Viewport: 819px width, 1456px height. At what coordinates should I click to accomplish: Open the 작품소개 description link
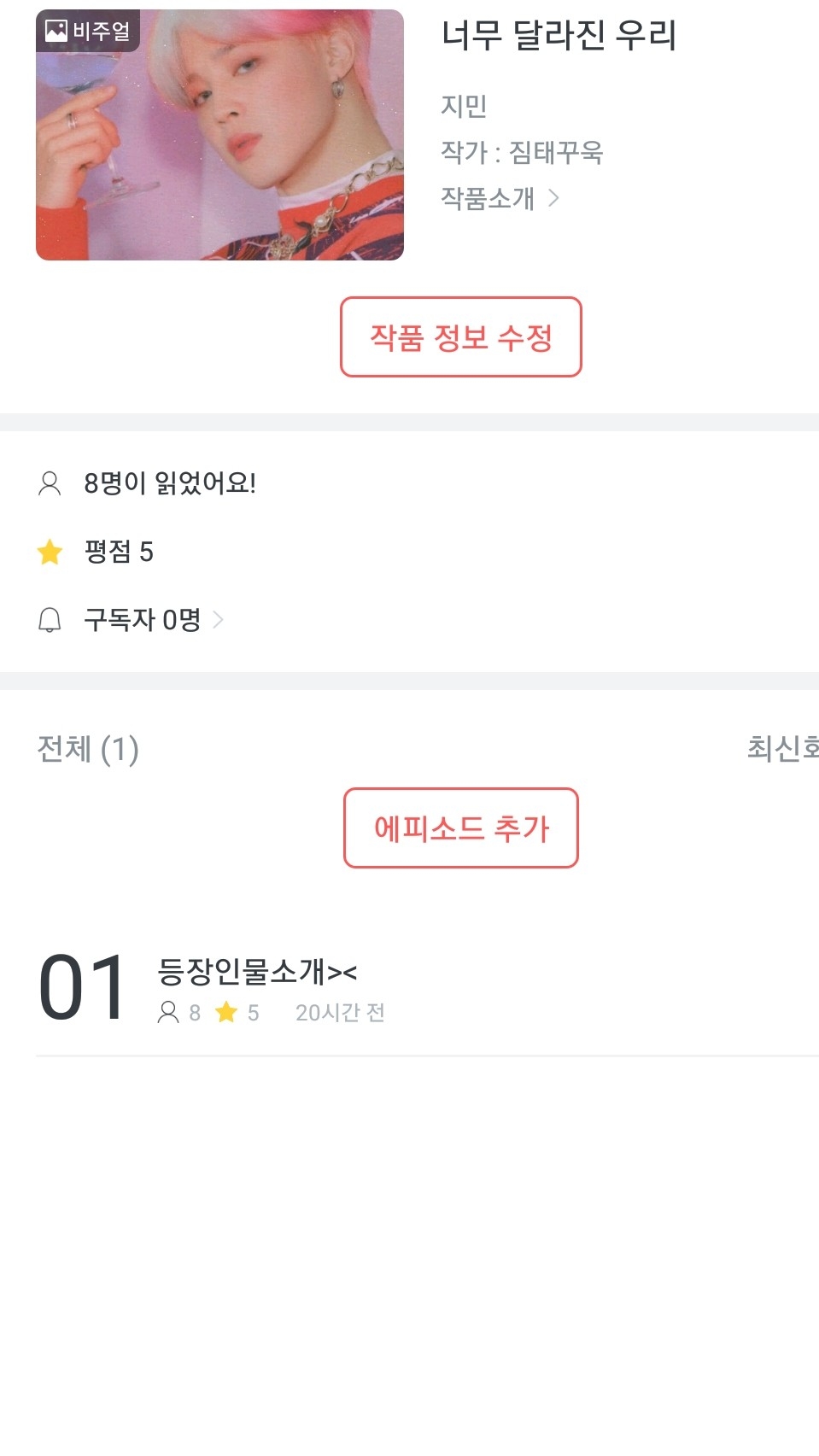point(488,198)
